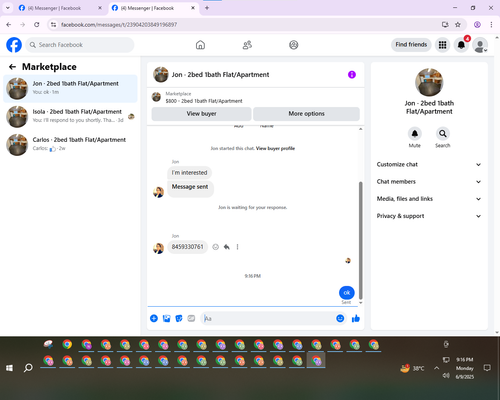Open Chrome's three-dot menu

[x=491, y=24]
